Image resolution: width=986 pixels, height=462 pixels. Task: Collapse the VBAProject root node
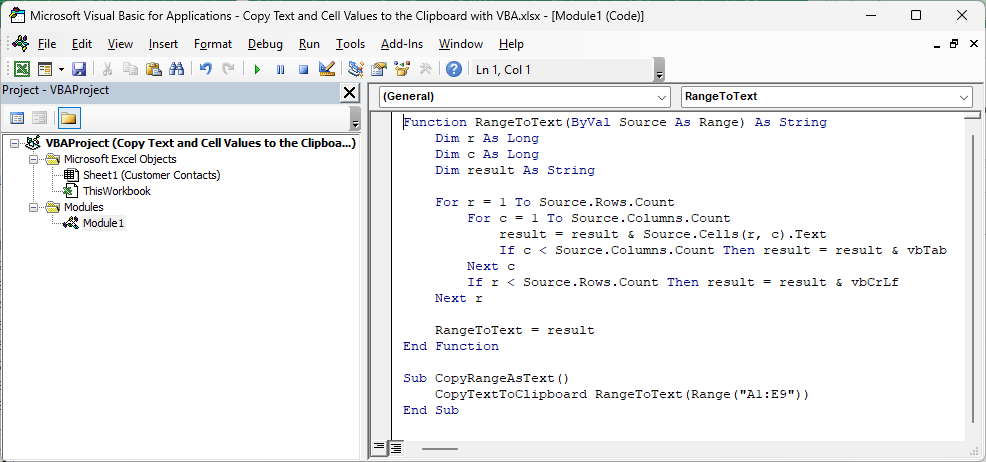pyautogui.click(x=14, y=143)
